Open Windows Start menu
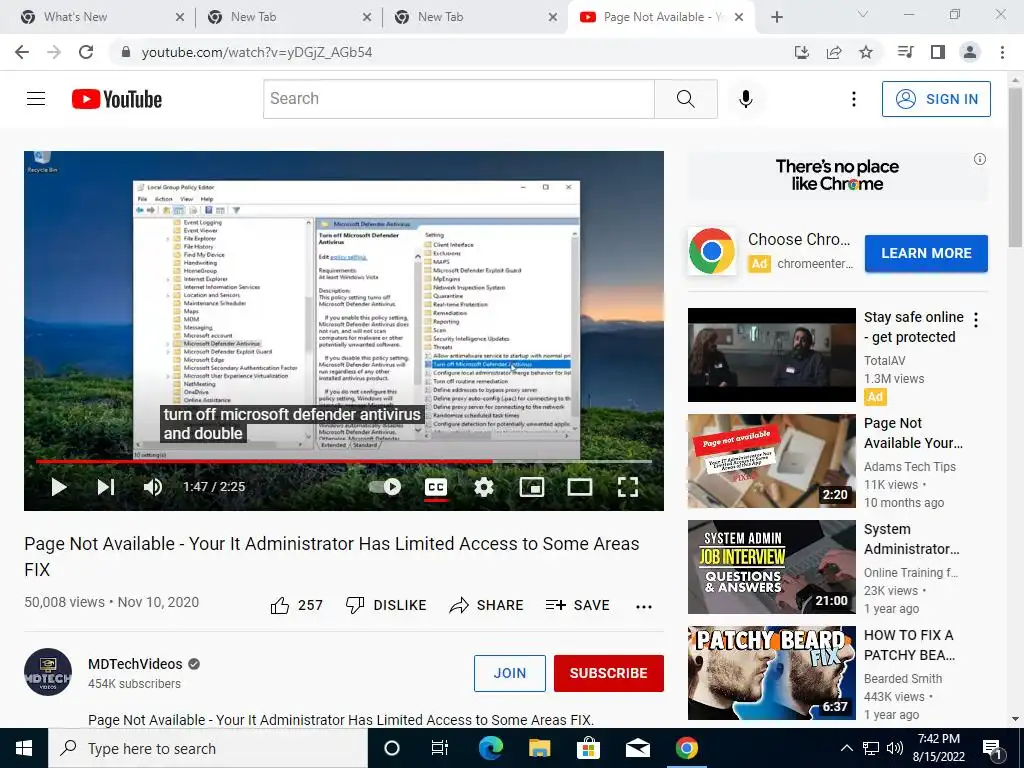This screenshot has height=768, width=1024. tap(24, 748)
